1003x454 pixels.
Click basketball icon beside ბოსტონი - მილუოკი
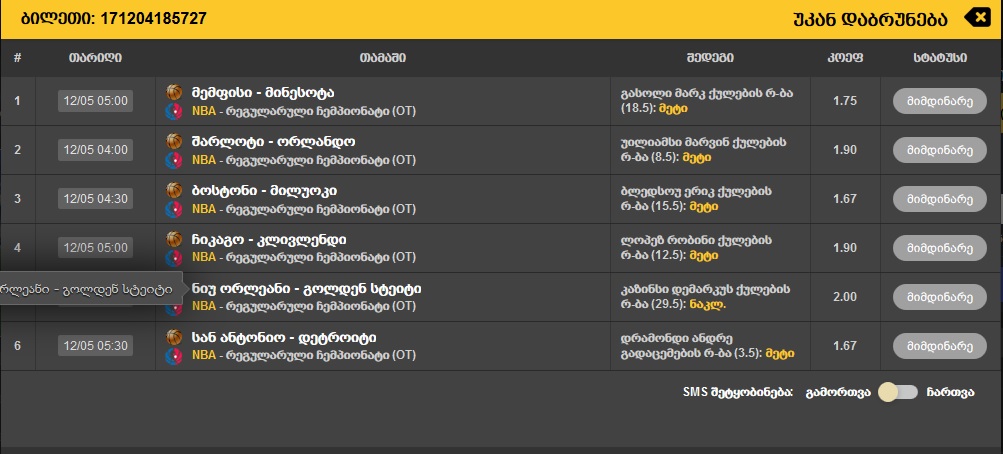click(x=174, y=190)
